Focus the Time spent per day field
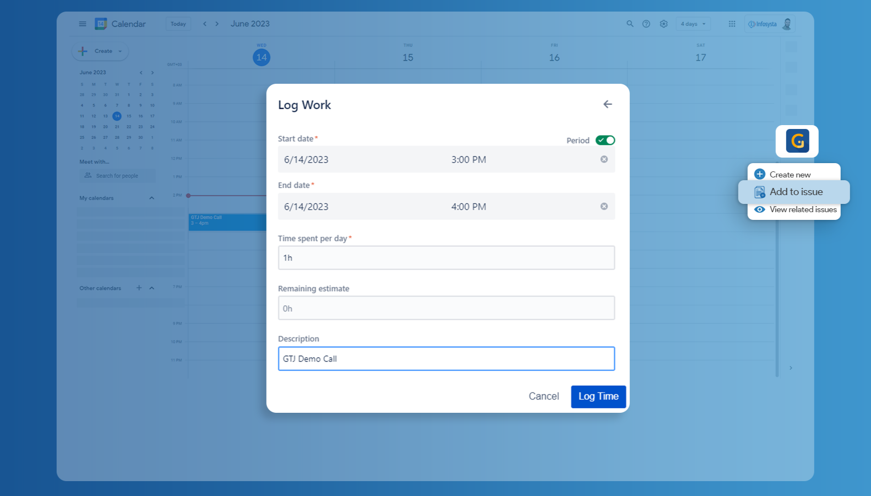The width and height of the screenshot is (871, 496). 446,258
